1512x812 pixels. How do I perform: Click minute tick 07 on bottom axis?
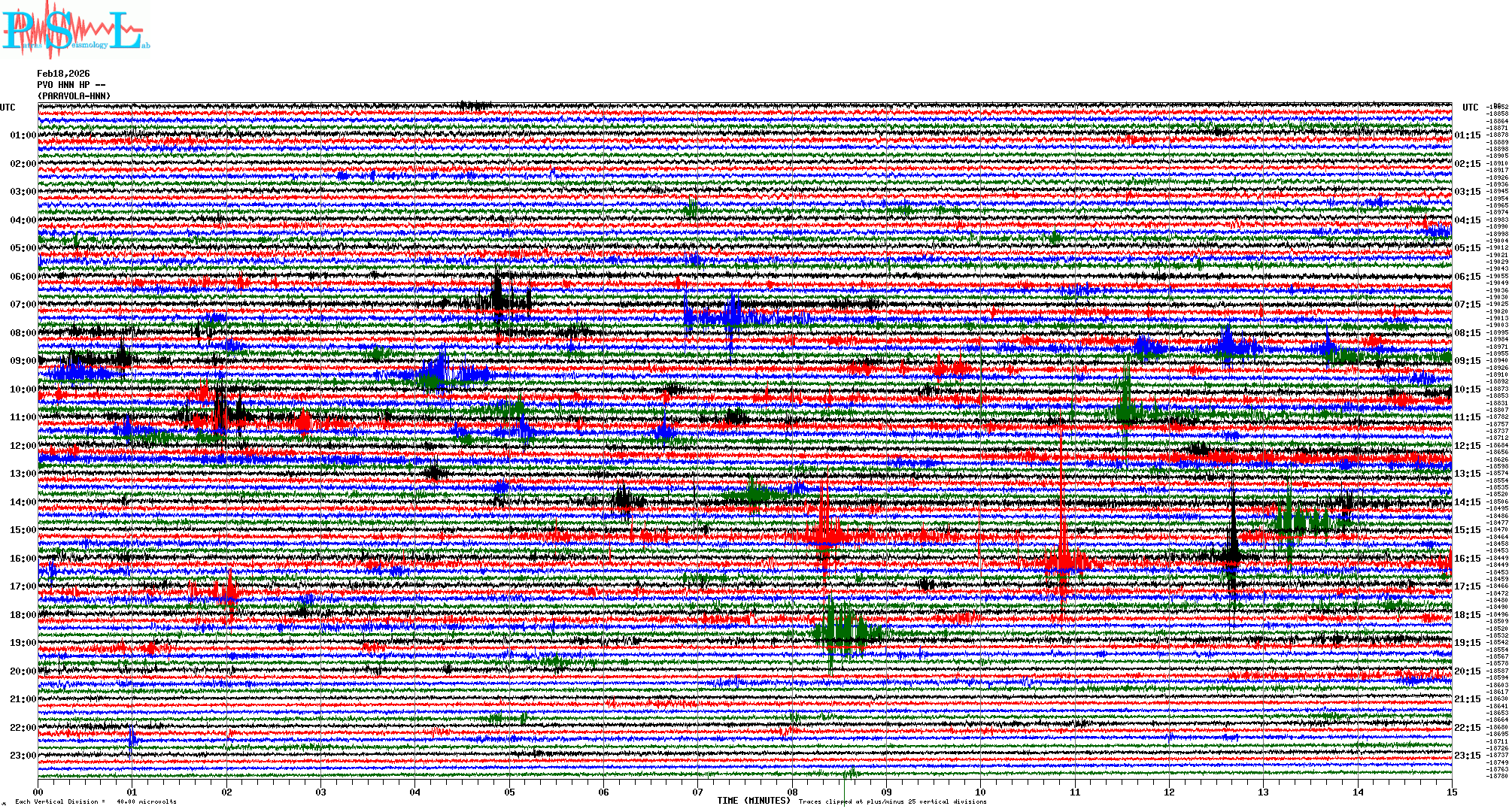(x=698, y=792)
